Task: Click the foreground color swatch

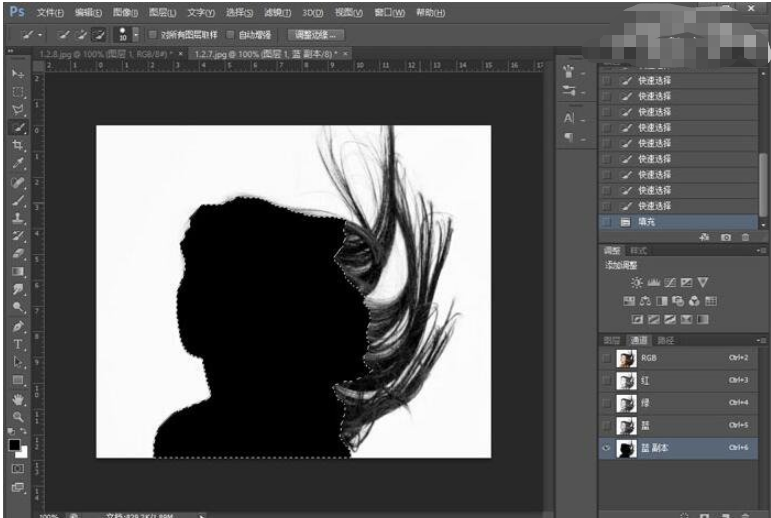Action: click(14, 445)
